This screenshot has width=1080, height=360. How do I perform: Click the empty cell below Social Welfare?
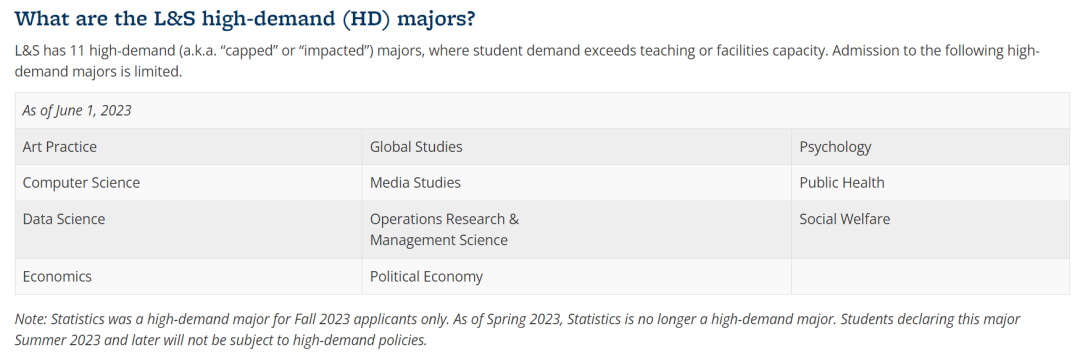click(x=931, y=277)
